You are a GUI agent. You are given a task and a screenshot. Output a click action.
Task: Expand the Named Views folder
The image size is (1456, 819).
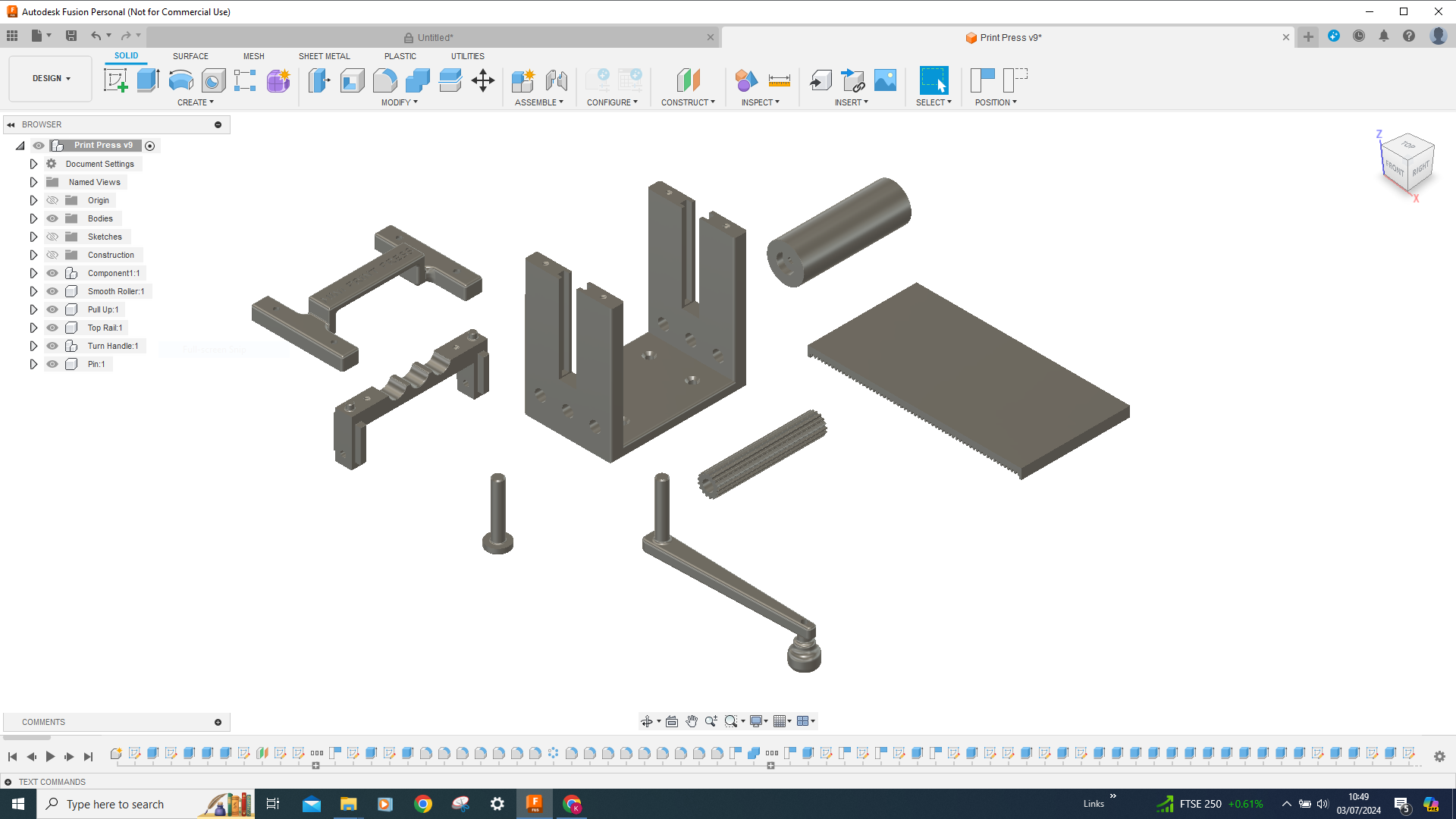pyautogui.click(x=33, y=182)
